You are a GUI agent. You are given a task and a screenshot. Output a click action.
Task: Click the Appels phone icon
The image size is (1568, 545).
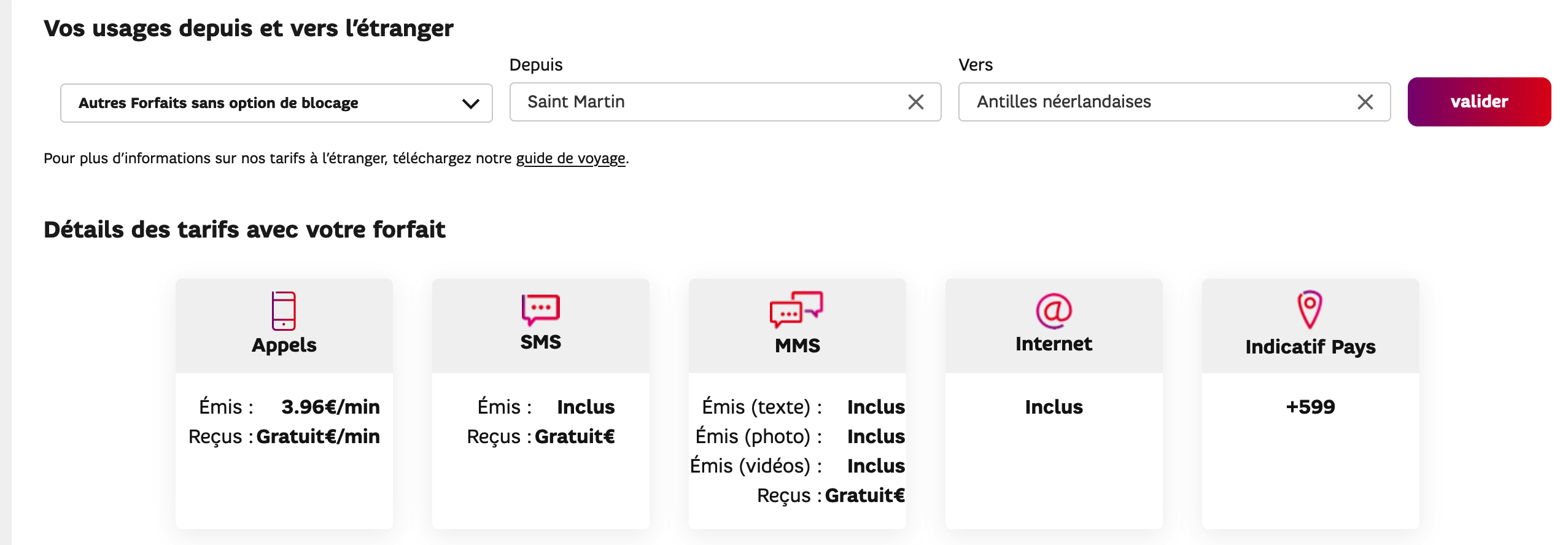[x=284, y=311]
